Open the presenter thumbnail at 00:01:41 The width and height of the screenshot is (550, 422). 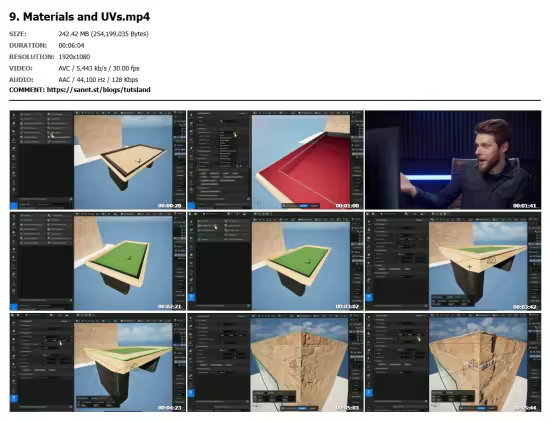coord(453,160)
